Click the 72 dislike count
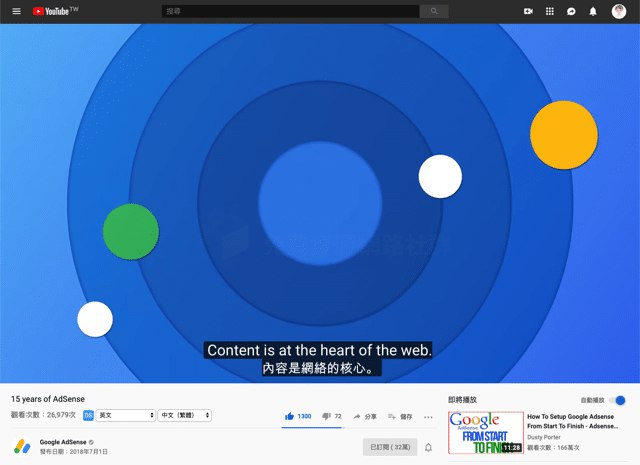The width and height of the screenshot is (640, 465). click(338, 416)
